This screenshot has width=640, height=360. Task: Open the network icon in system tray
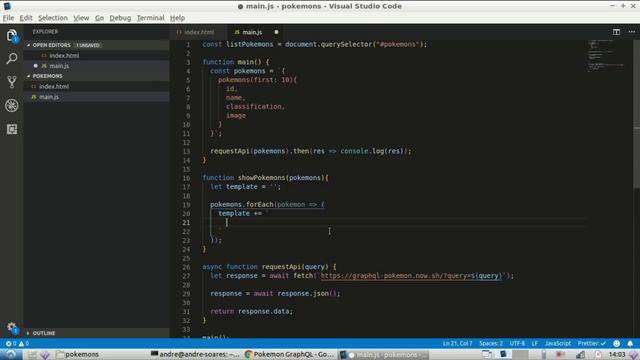(580, 354)
